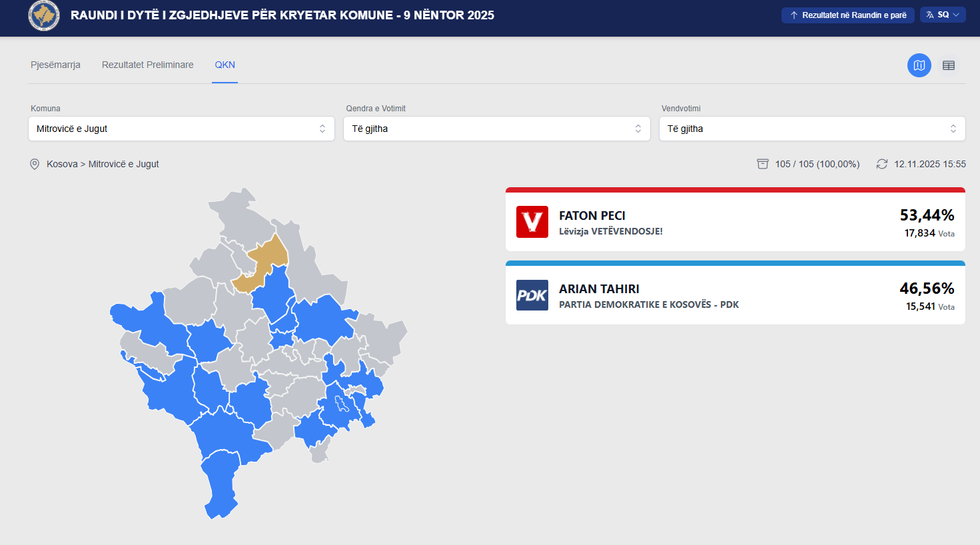Image resolution: width=980 pixels, height=545 pixels.
Task: Click the location pin breadcrumb icon
Action: coord(35,164)
